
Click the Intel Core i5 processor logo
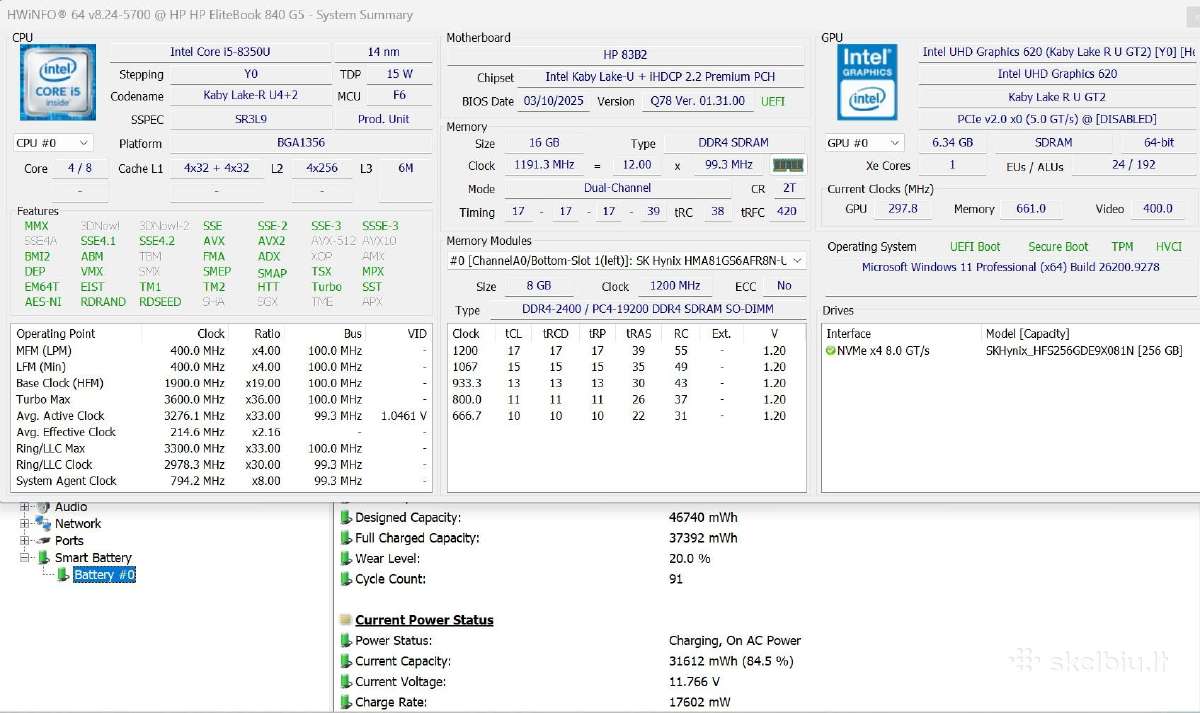(58, 83)
